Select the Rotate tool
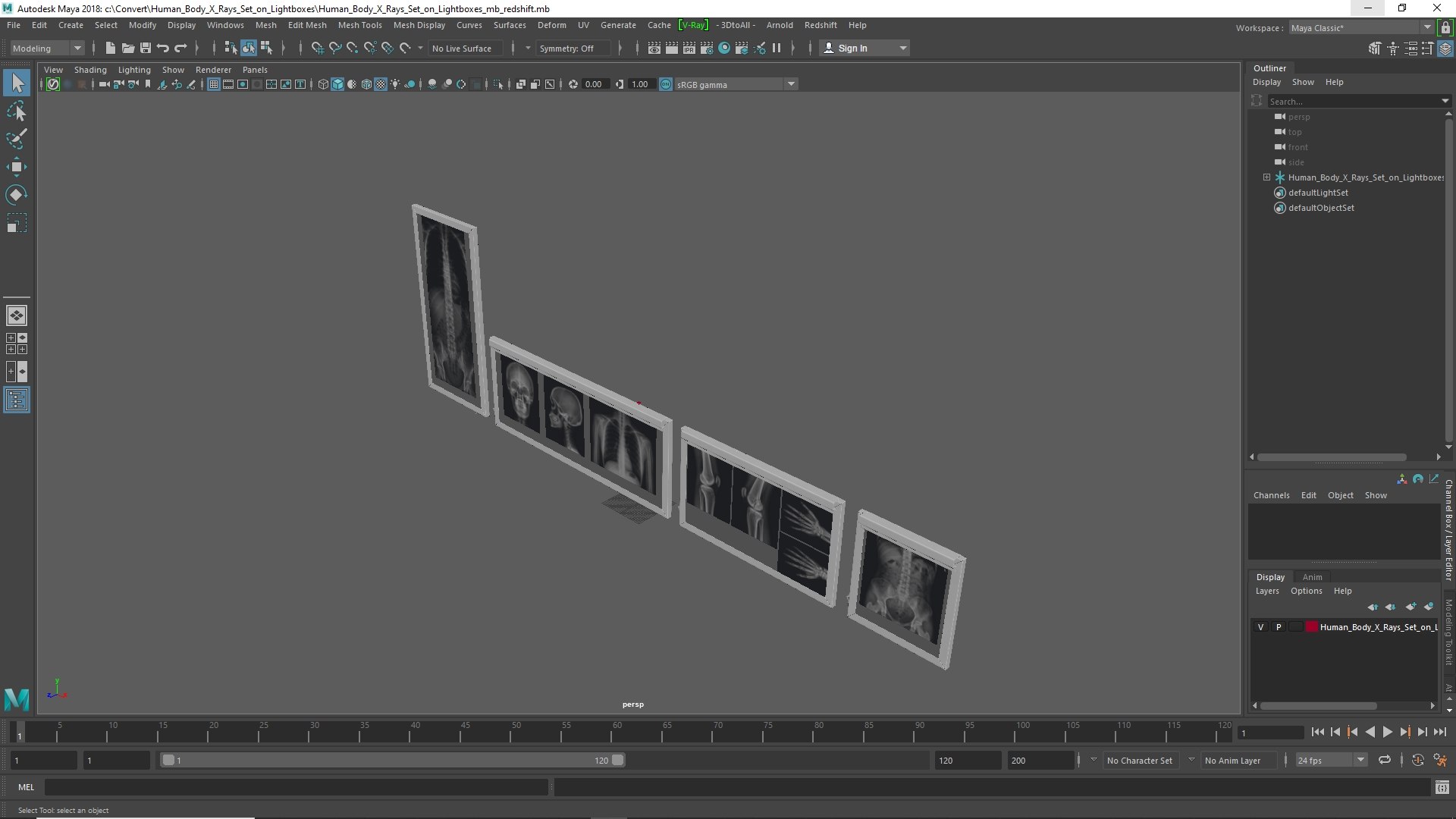This screenshot has height=819, width=1456. pyautogui.click(x=17, y=195)
